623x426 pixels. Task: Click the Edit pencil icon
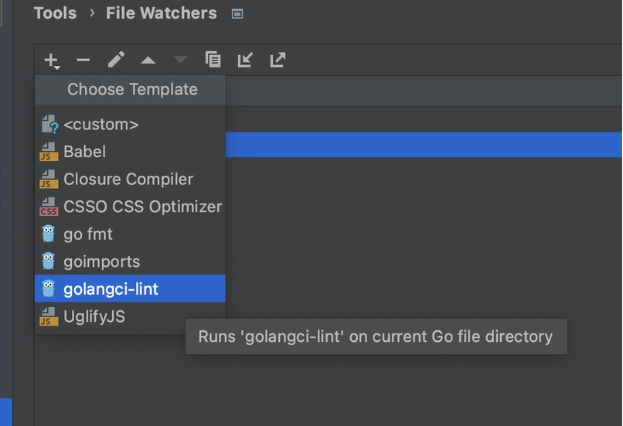pyautogui.click(x=116, y=61)
